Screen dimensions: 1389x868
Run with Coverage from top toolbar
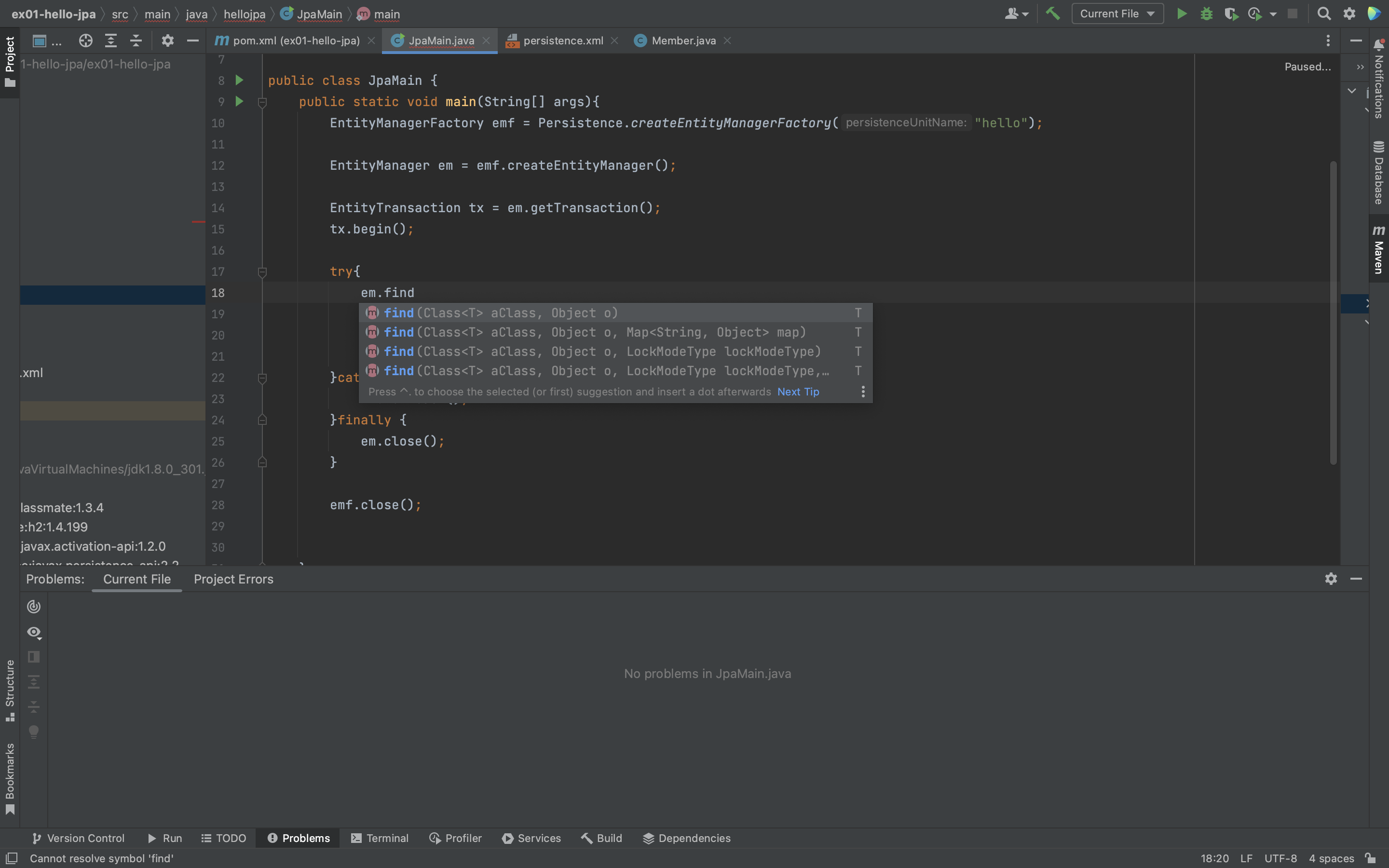click(x=1231, y=14)
